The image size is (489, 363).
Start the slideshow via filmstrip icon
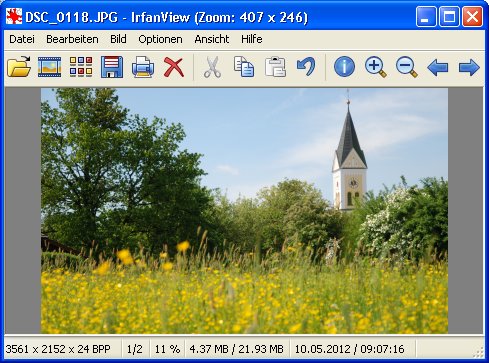(x=49, y=67)
